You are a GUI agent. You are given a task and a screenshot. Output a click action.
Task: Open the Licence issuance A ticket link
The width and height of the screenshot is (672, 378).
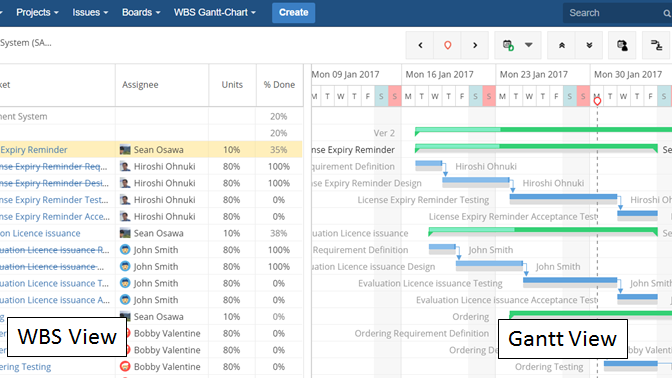(x=55, y=300)
